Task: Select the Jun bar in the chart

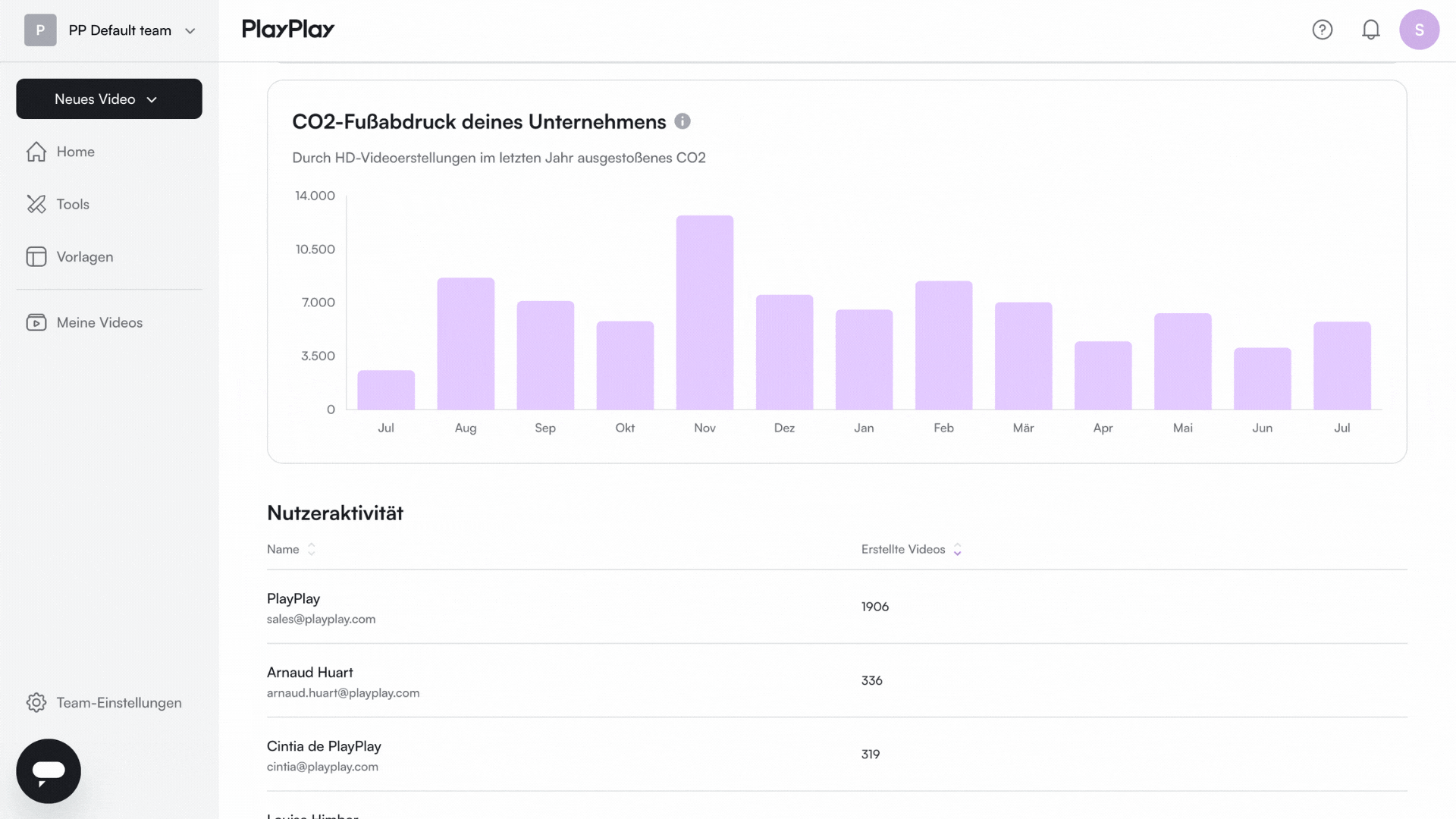Action: point(1262,378)
